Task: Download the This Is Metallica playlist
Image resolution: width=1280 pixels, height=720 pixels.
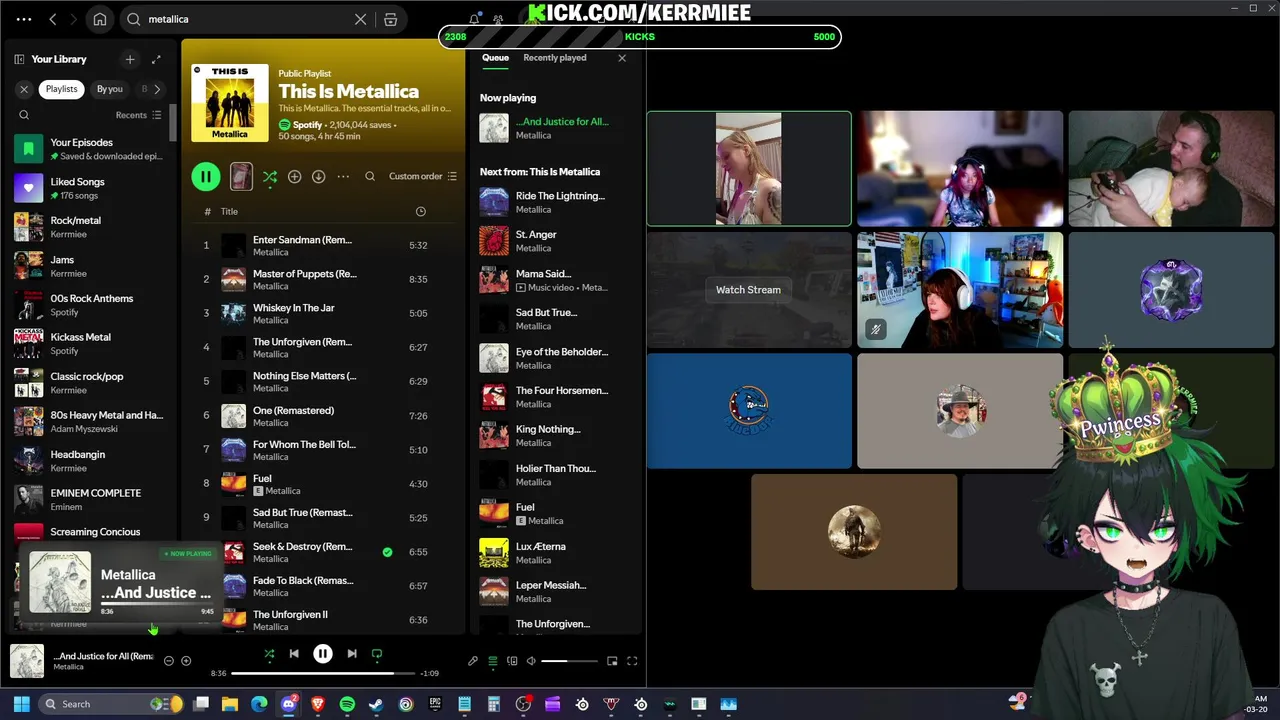Action: click(318, 176)
